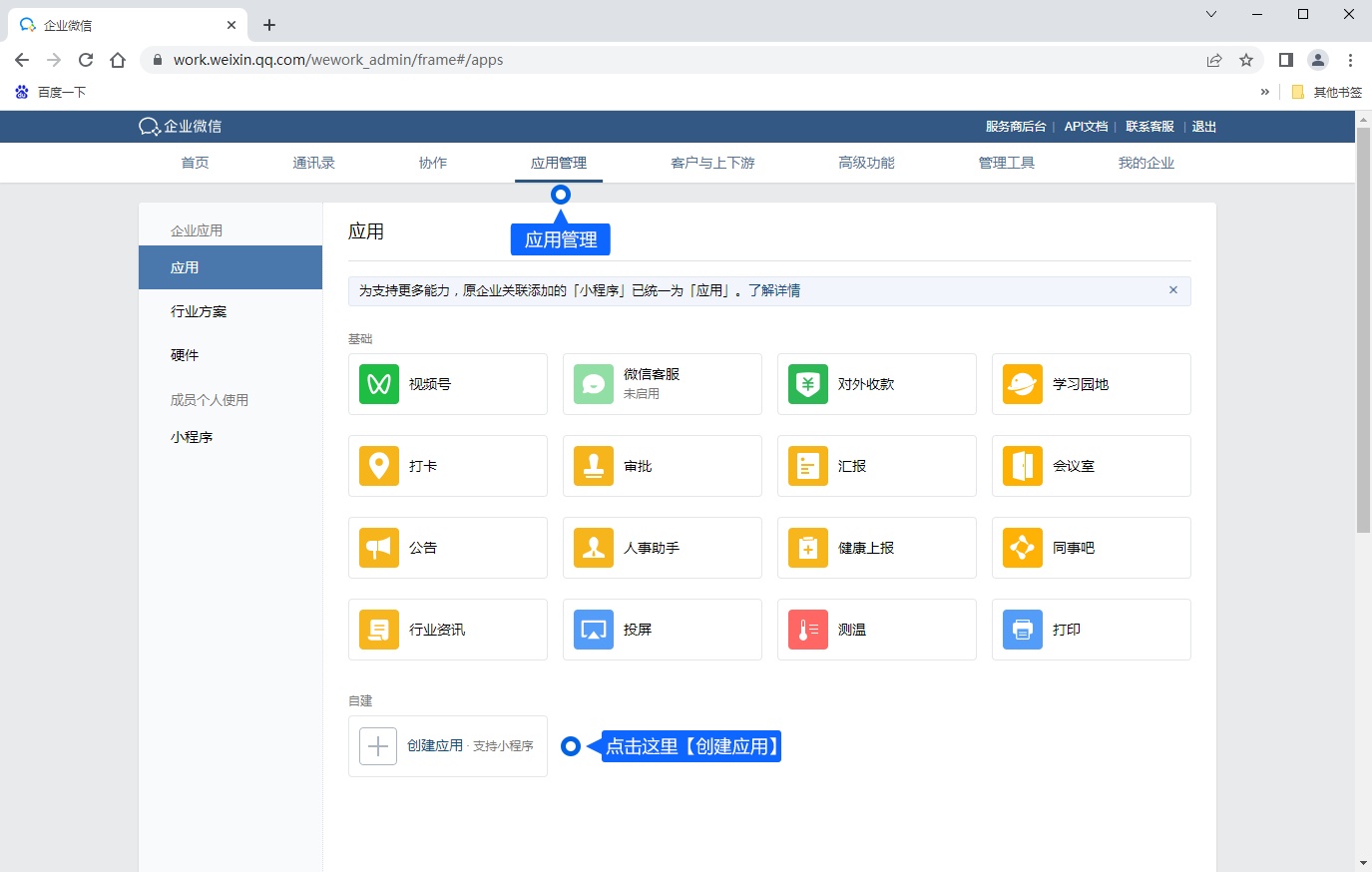Click the 投屏 screen-cast icon

[x=594, y=630]
